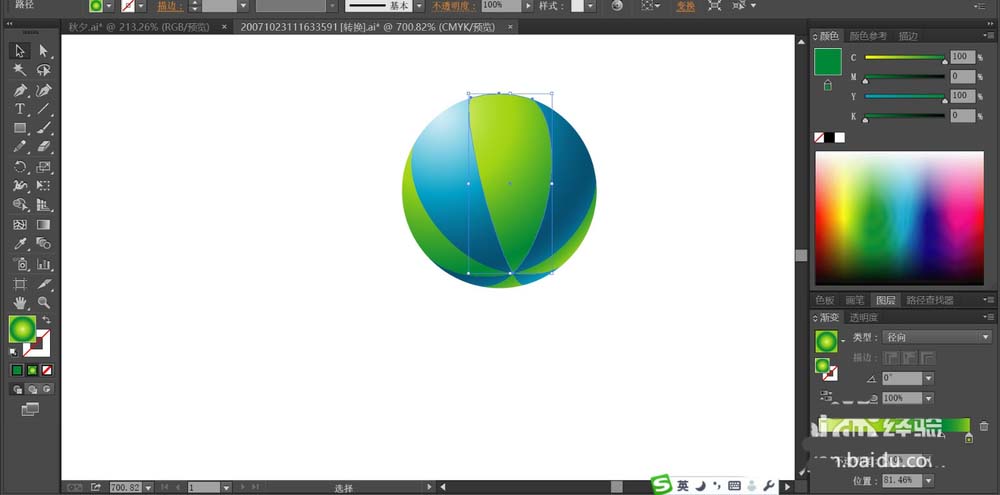The image size is (1000, 495).
Task: Select the Gradient tool in toolbox
Action: pos(43,225)
